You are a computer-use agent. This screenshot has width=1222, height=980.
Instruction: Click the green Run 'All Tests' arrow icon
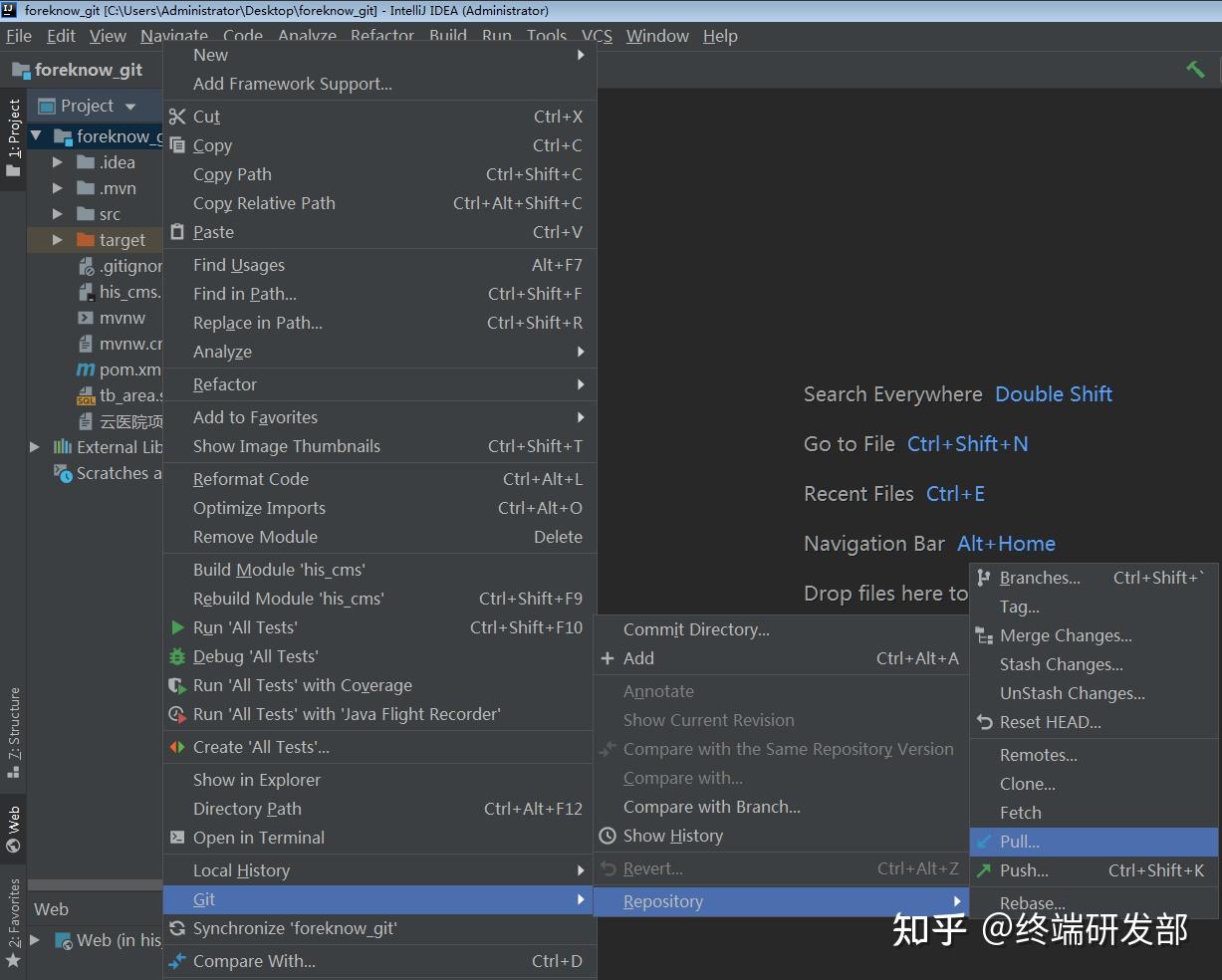[179, 627]
